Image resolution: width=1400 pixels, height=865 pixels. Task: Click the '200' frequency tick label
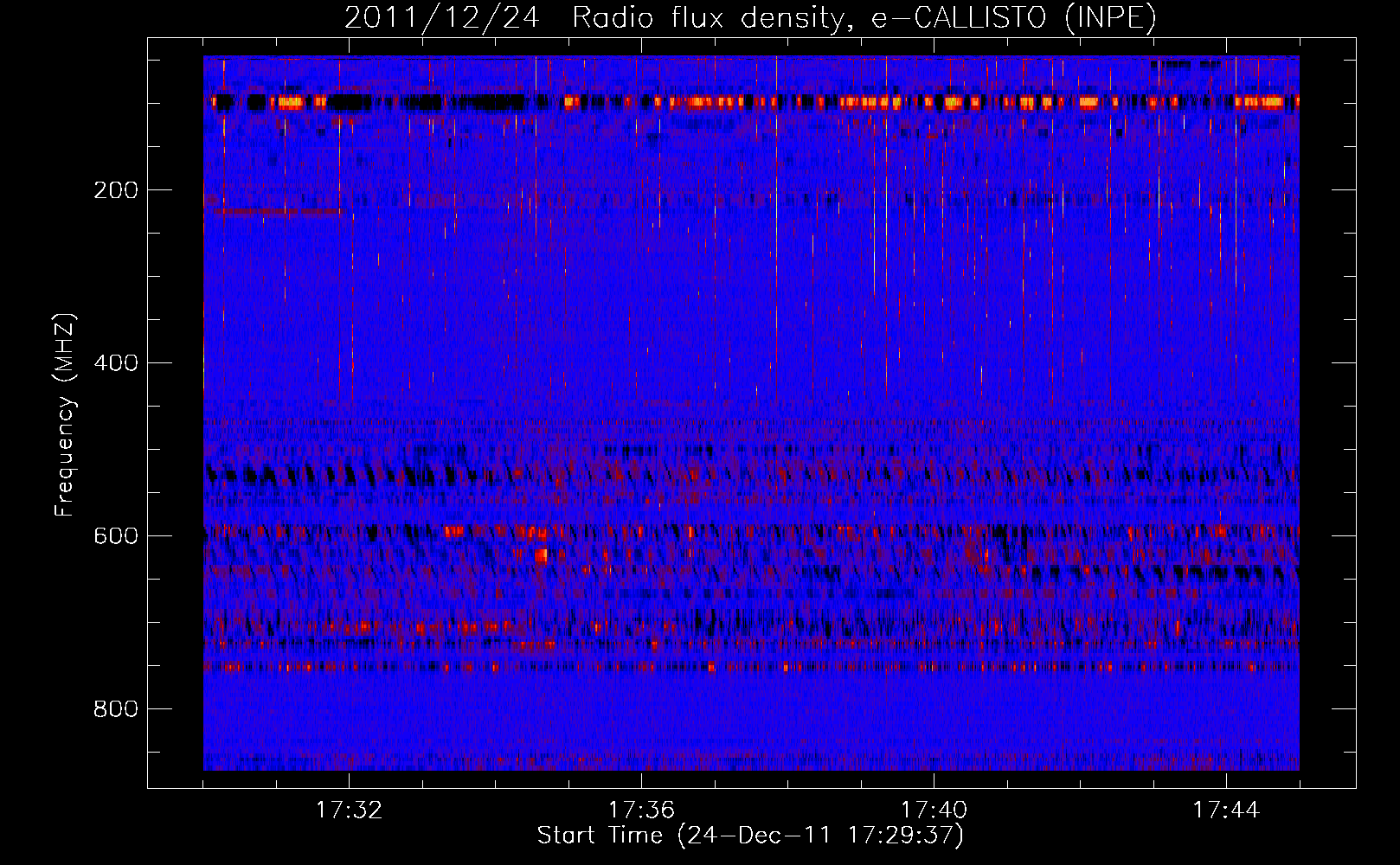click(116, 190)
